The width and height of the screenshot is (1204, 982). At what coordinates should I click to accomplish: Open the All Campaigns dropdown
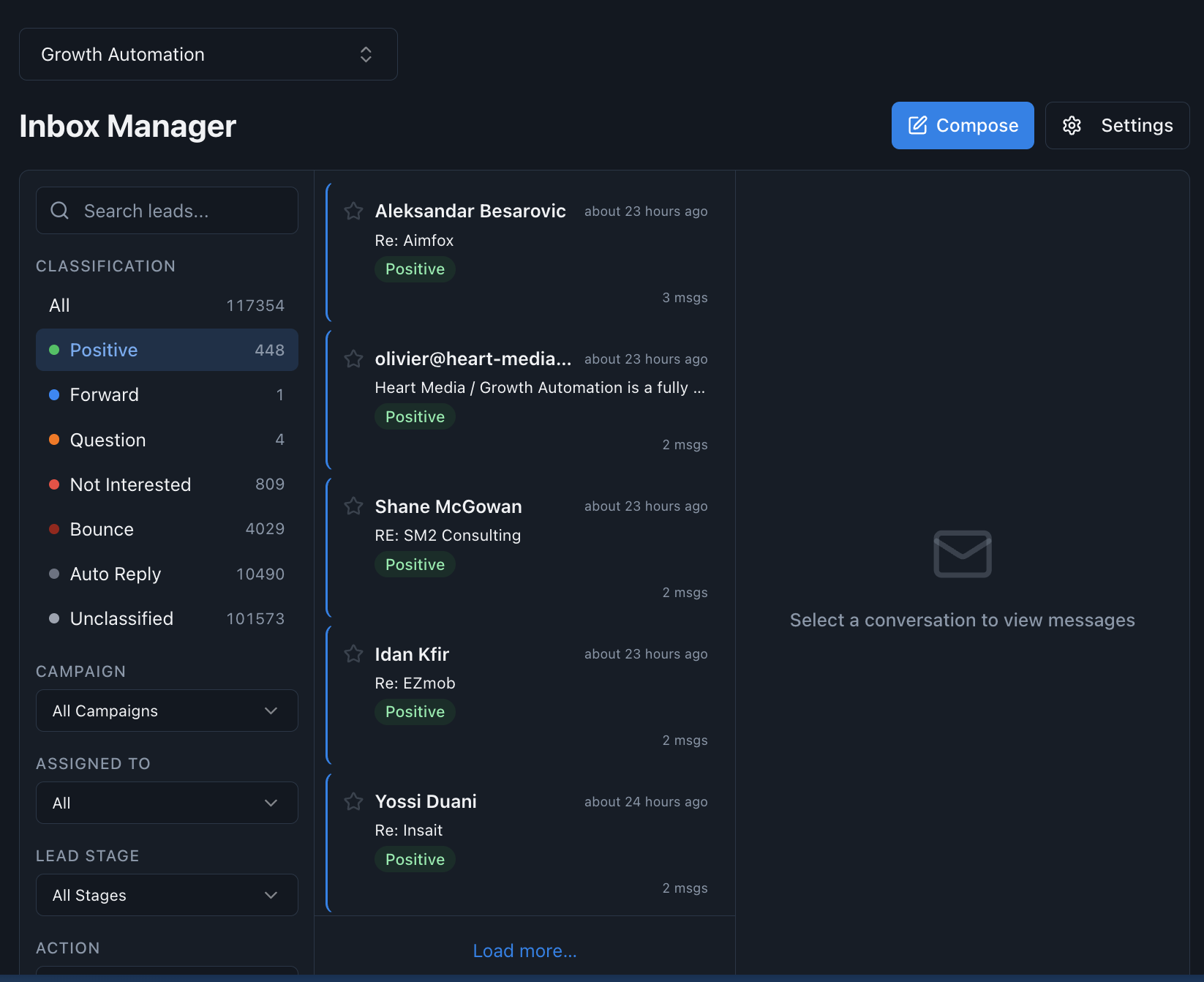click(166, 710)
